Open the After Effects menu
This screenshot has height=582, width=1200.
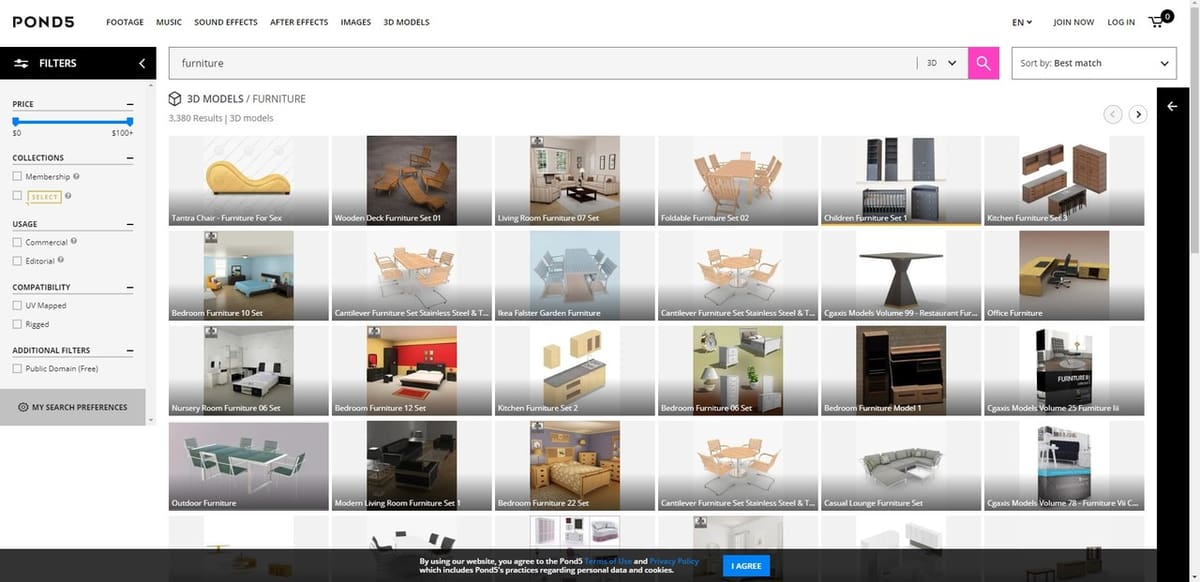click(299, 22)
